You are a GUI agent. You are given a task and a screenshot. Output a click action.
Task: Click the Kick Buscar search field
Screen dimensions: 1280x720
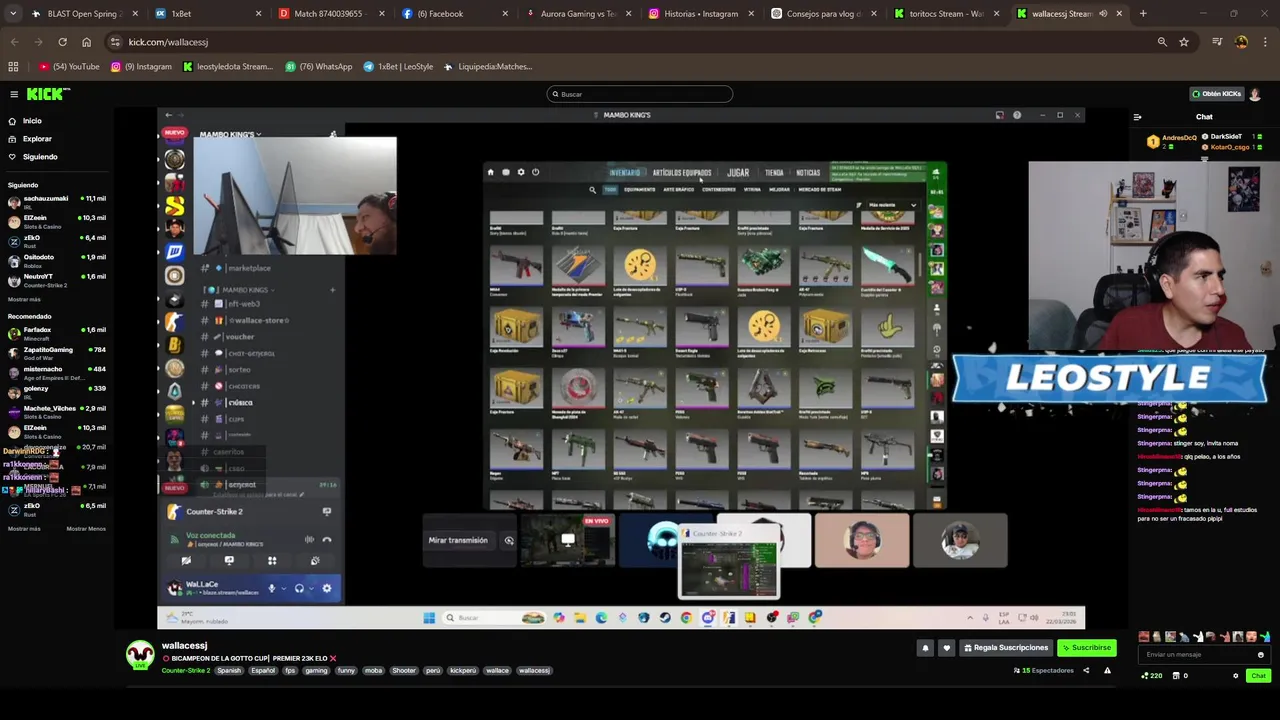pos(640,94)
